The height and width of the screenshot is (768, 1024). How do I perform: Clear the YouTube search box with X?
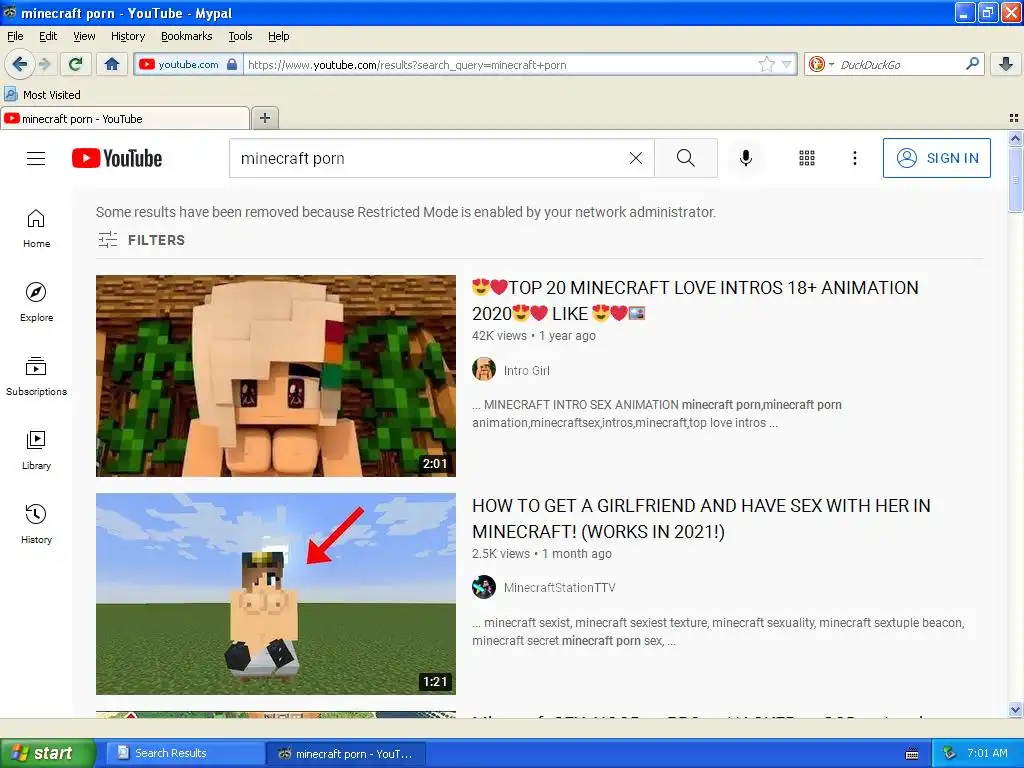pos(635,158)
